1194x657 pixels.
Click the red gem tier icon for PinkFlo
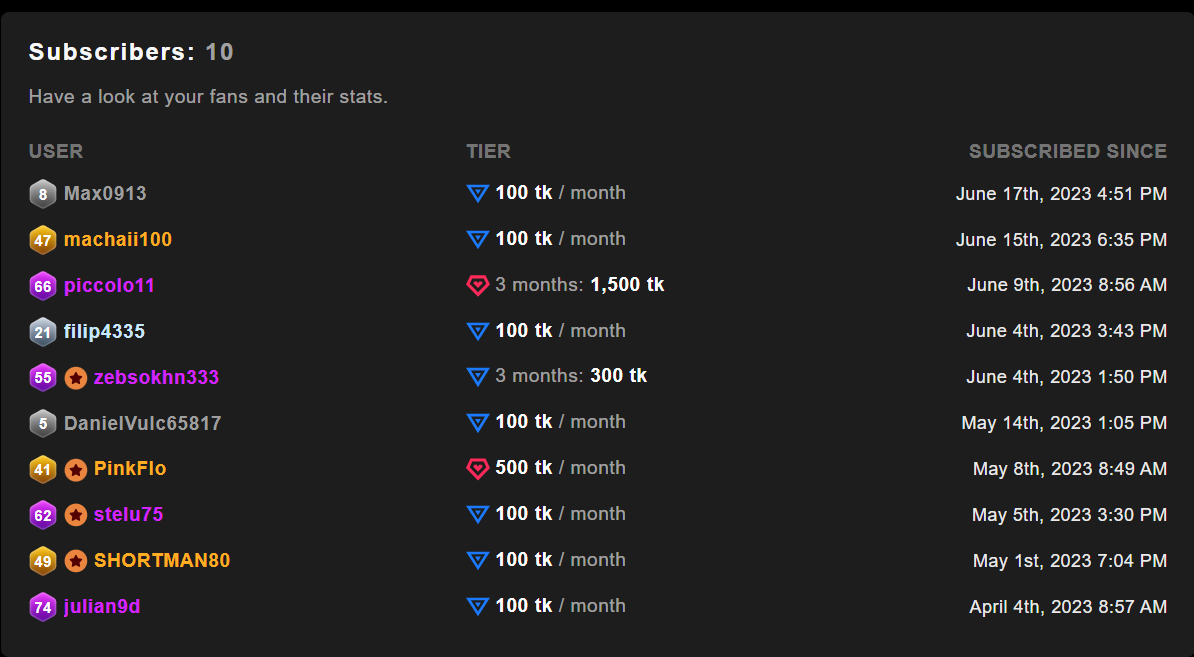point(477,468)
